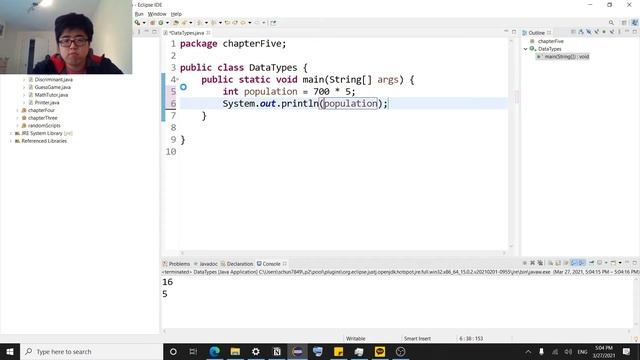Open Sticky Notes icon in taskbar
Image resolution: width=640 pixels, height=360 pixels.
coord(338,351)
